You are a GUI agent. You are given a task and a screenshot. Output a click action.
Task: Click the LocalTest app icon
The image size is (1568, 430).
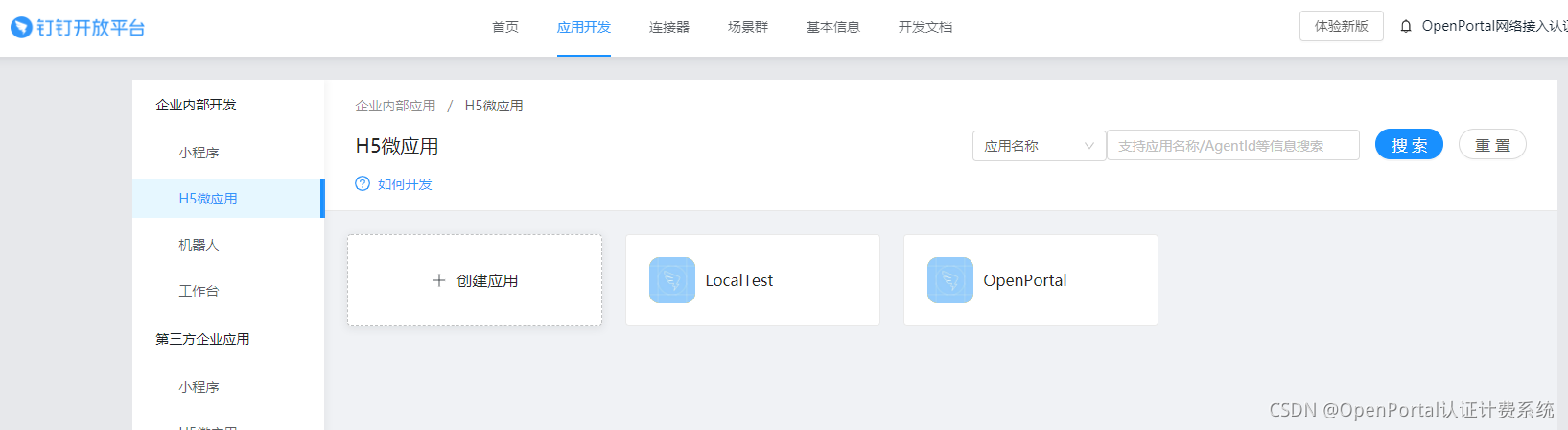[x=672, y=280]
